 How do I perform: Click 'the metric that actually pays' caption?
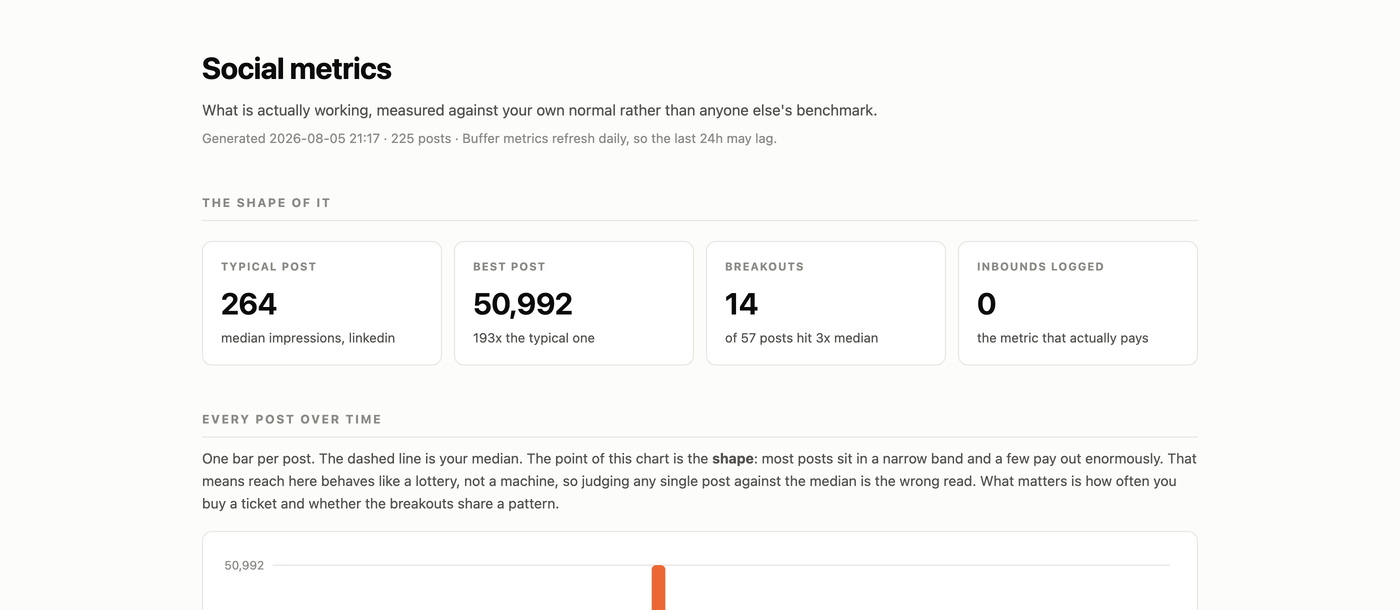click(x=1063, y=338)
